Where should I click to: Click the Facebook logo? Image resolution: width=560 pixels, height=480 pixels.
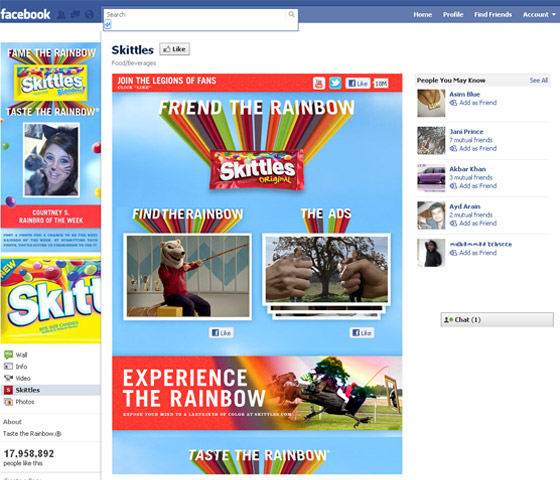pos(25,14)
